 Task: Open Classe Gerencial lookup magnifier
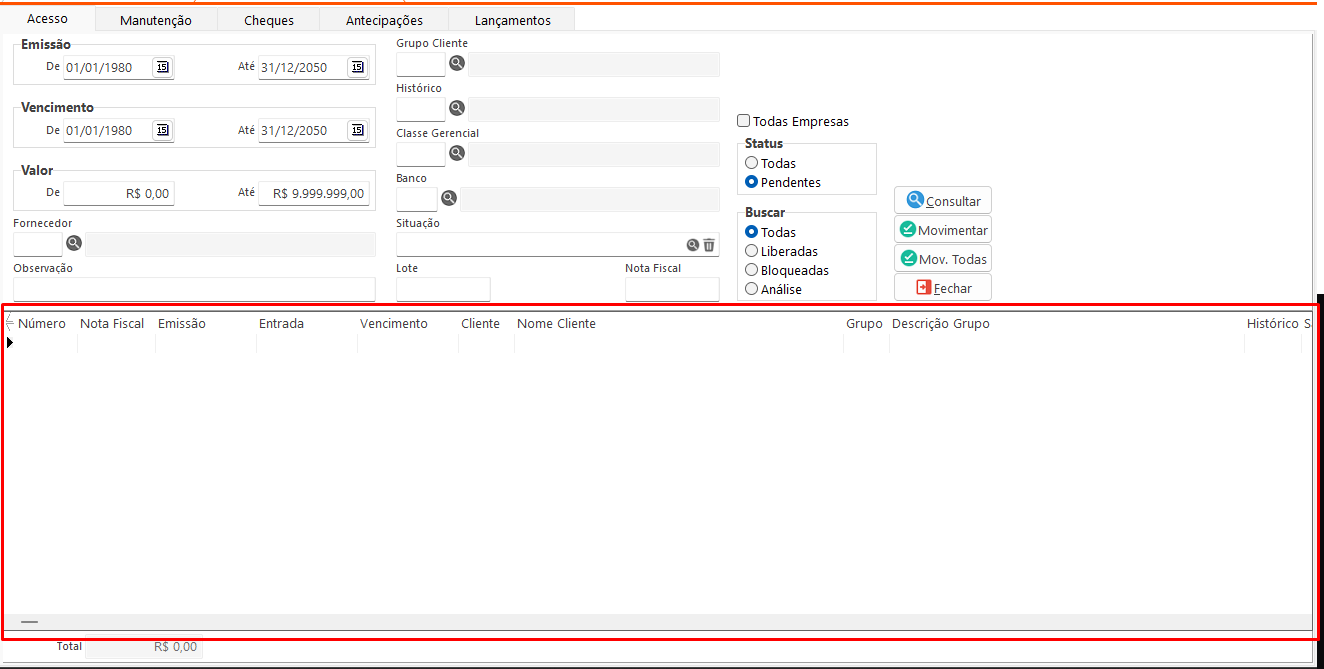pyautogui.click(x=456, y=153)
